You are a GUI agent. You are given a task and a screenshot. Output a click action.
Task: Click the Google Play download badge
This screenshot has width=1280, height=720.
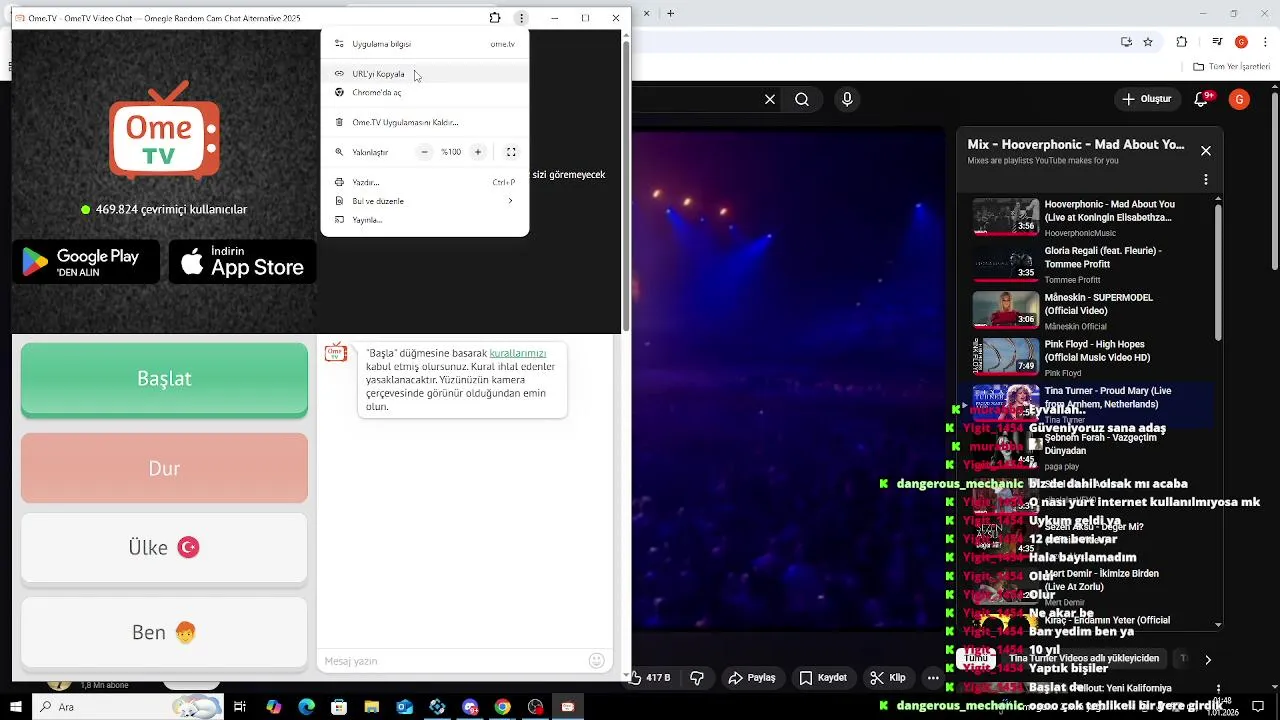[x=86, y=262]
